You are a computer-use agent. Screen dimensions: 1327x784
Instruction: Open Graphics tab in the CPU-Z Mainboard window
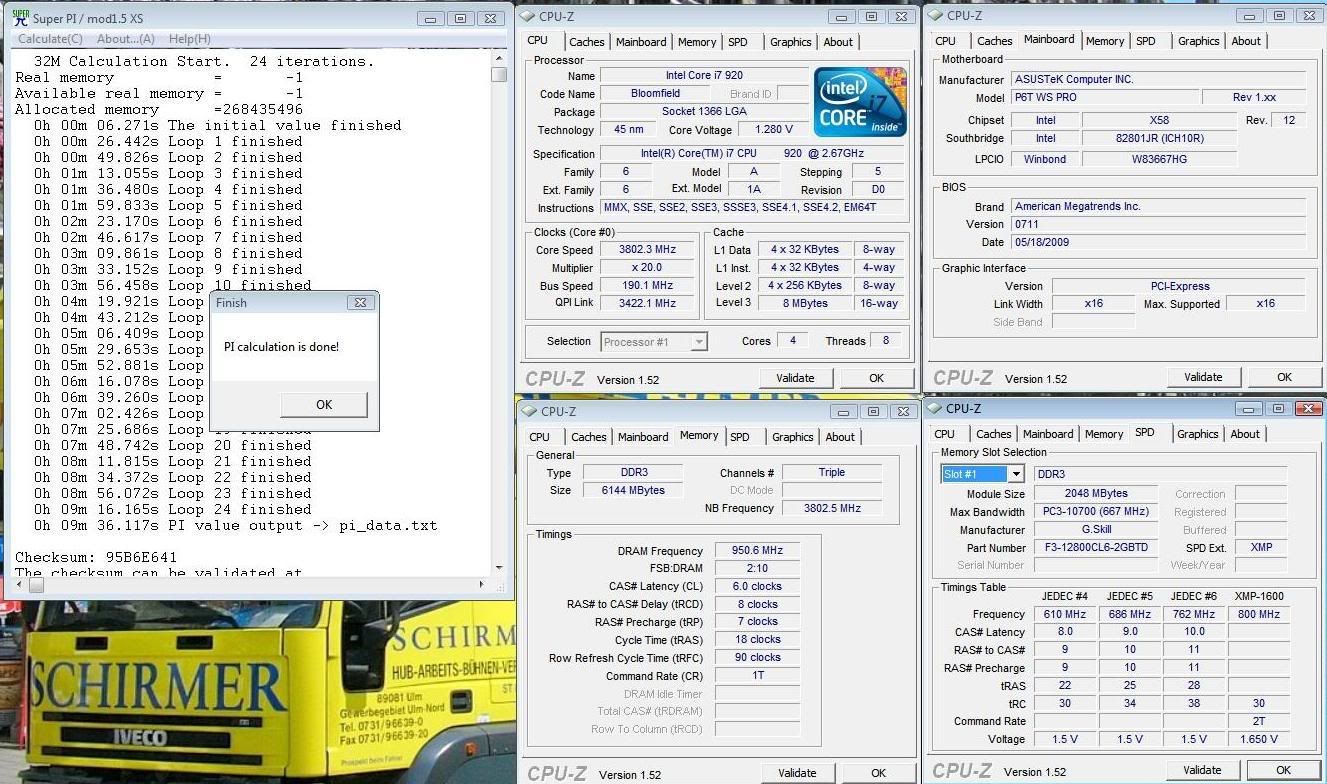tap(1199, 41)
